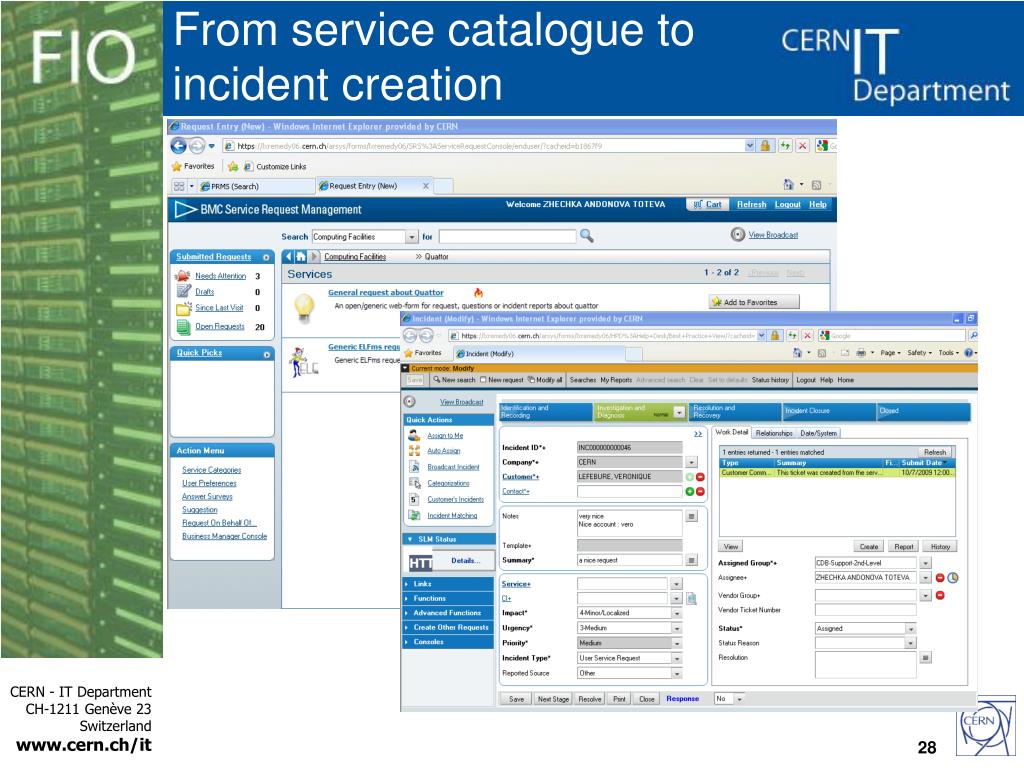The width and height of the screenshot is (1024, 768).
Task: Tick the New request checkbox in Incident toolbar
Action: [483, 379]
